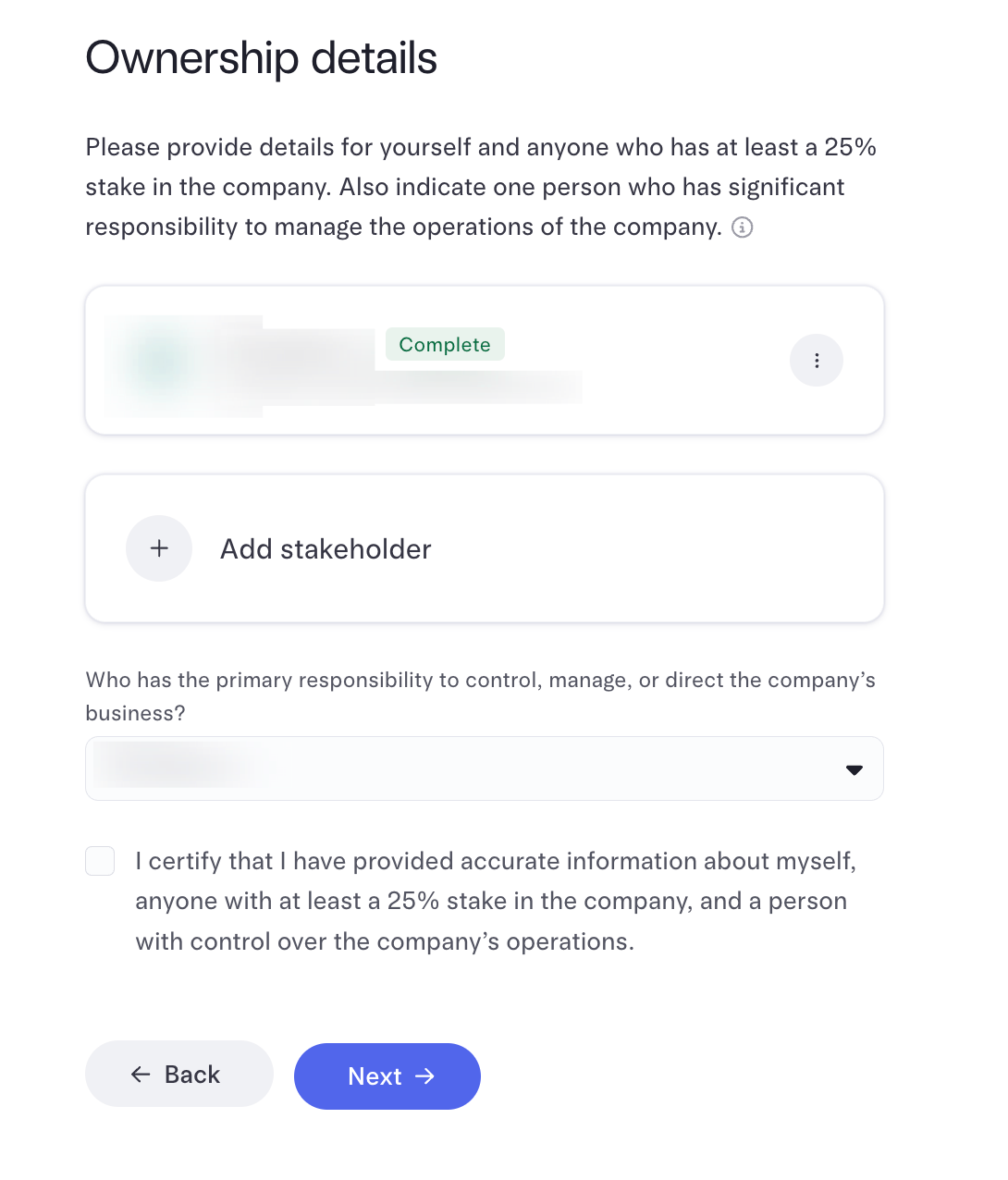This screenshot has height=1180, width=1008.
Task: Click the caret arrow in responsibility dropdown
Action: click(x=854, y=769)
